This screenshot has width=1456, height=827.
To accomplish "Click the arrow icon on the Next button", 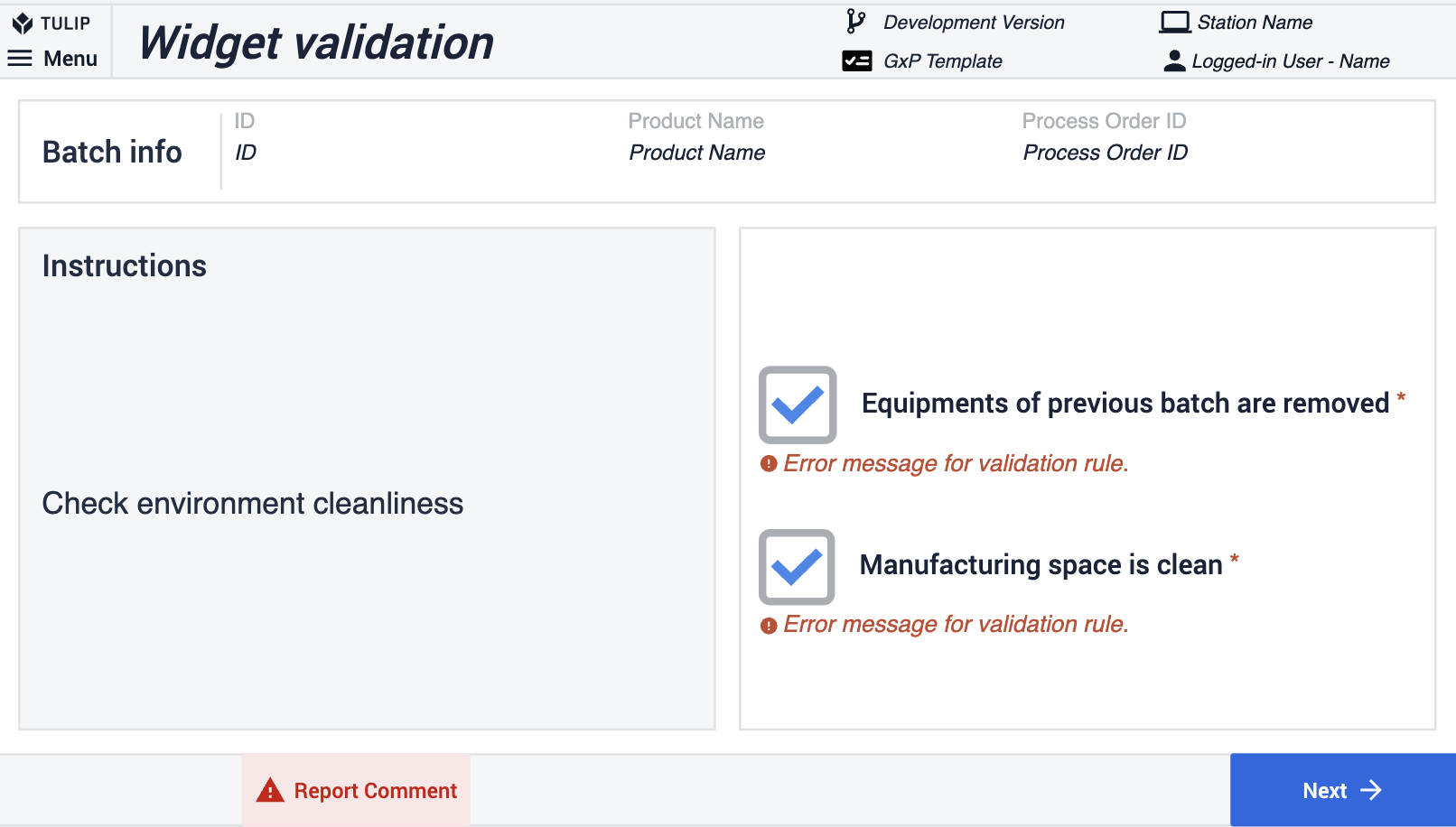I will coord(1371,790).
